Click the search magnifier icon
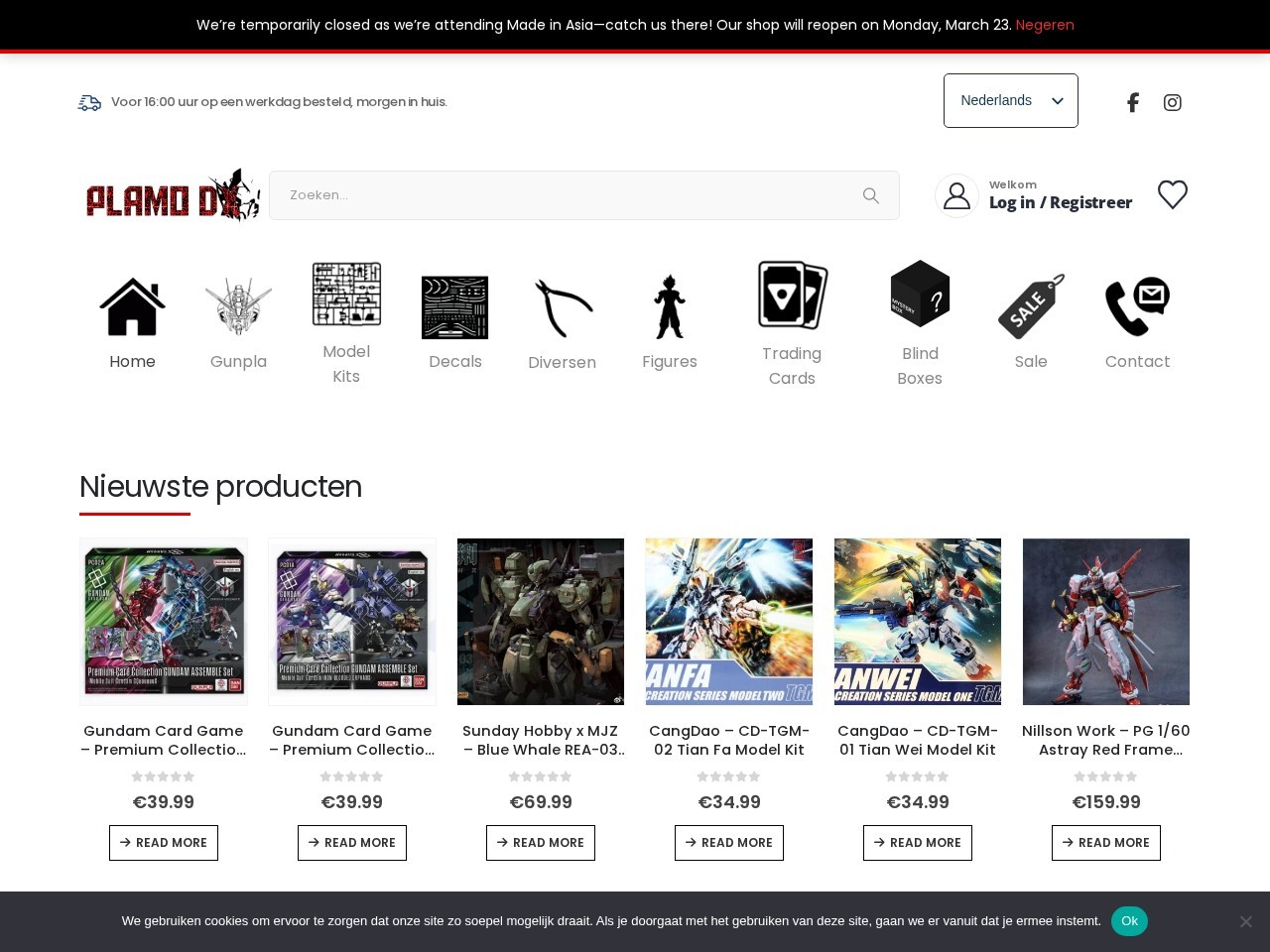 click(x=870, y=195)
